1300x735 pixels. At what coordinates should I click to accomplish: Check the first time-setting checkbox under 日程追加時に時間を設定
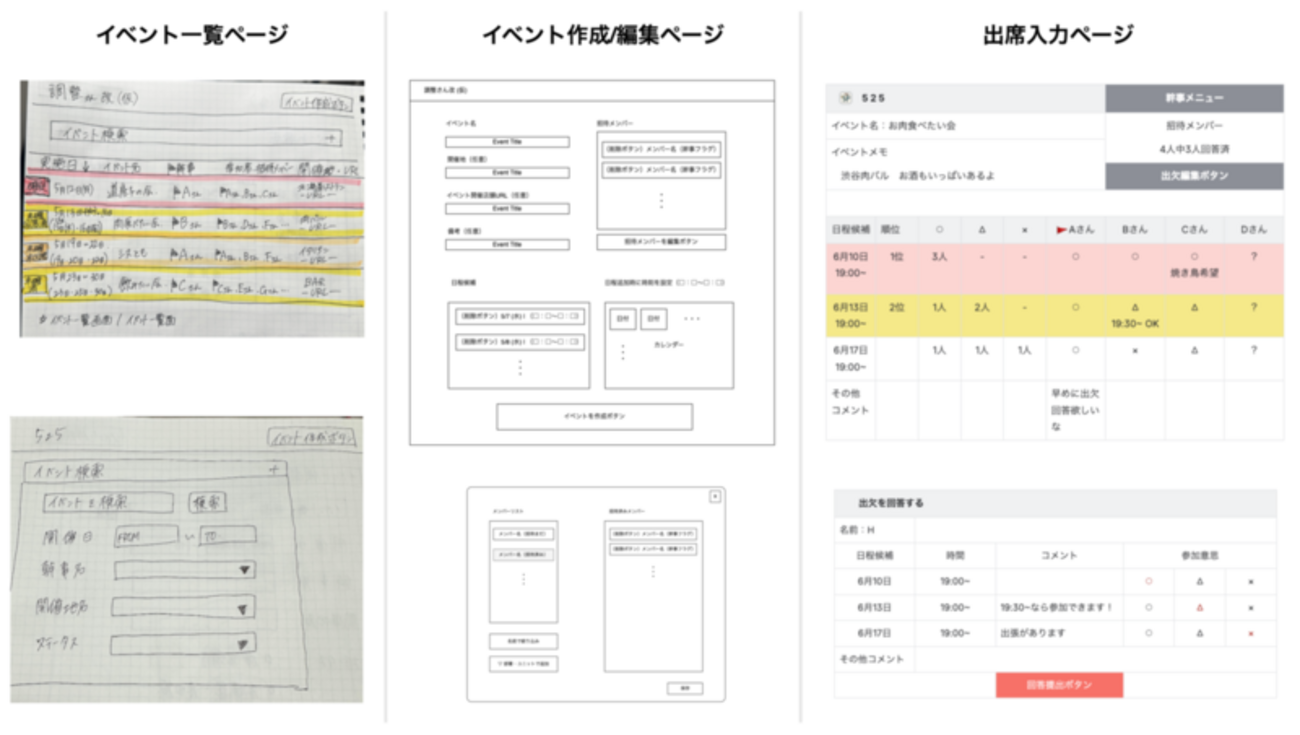pos(681,283)
